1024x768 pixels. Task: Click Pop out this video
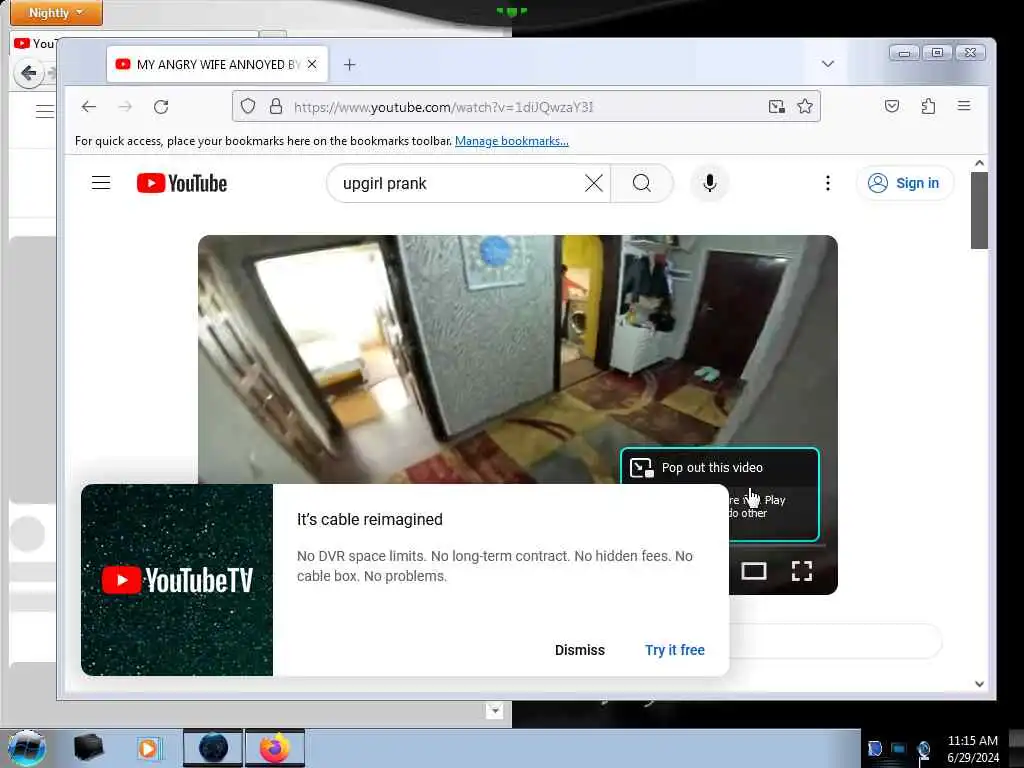click(x=712, y=468)
